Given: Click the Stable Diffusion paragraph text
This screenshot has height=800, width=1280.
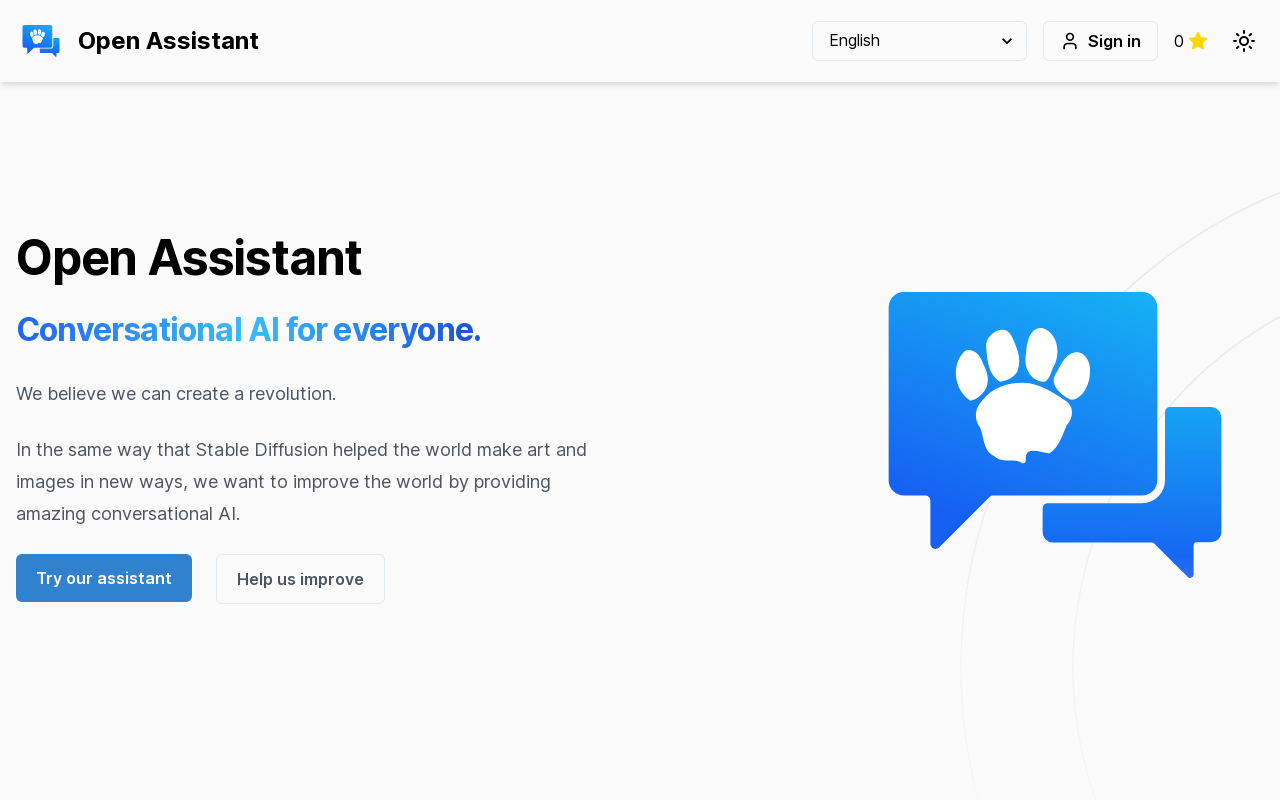Looking at the screenshot, I should point(302,482).
